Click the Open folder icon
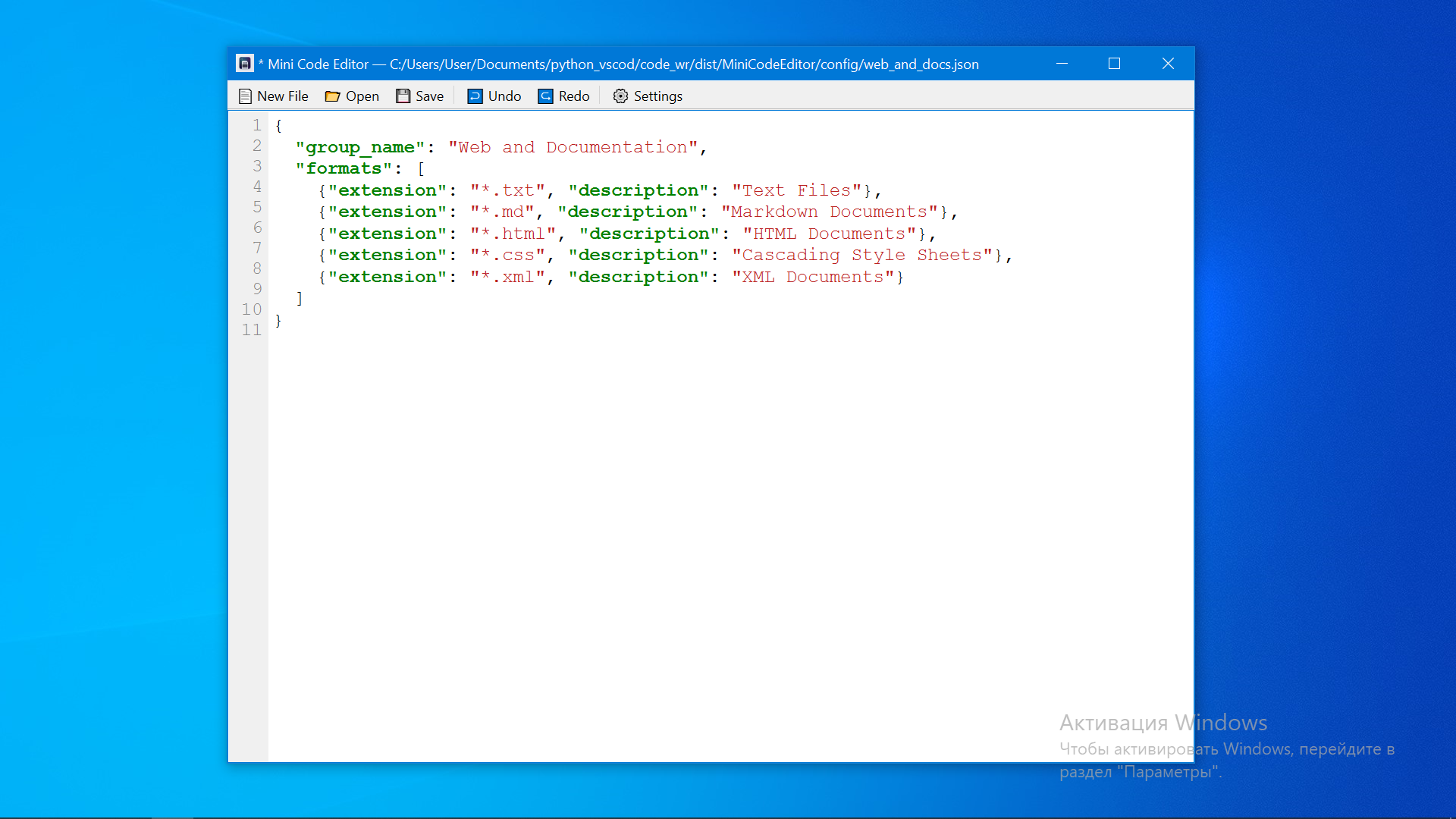The width and height of the screenshot is (1456, 819). (332, 96)
